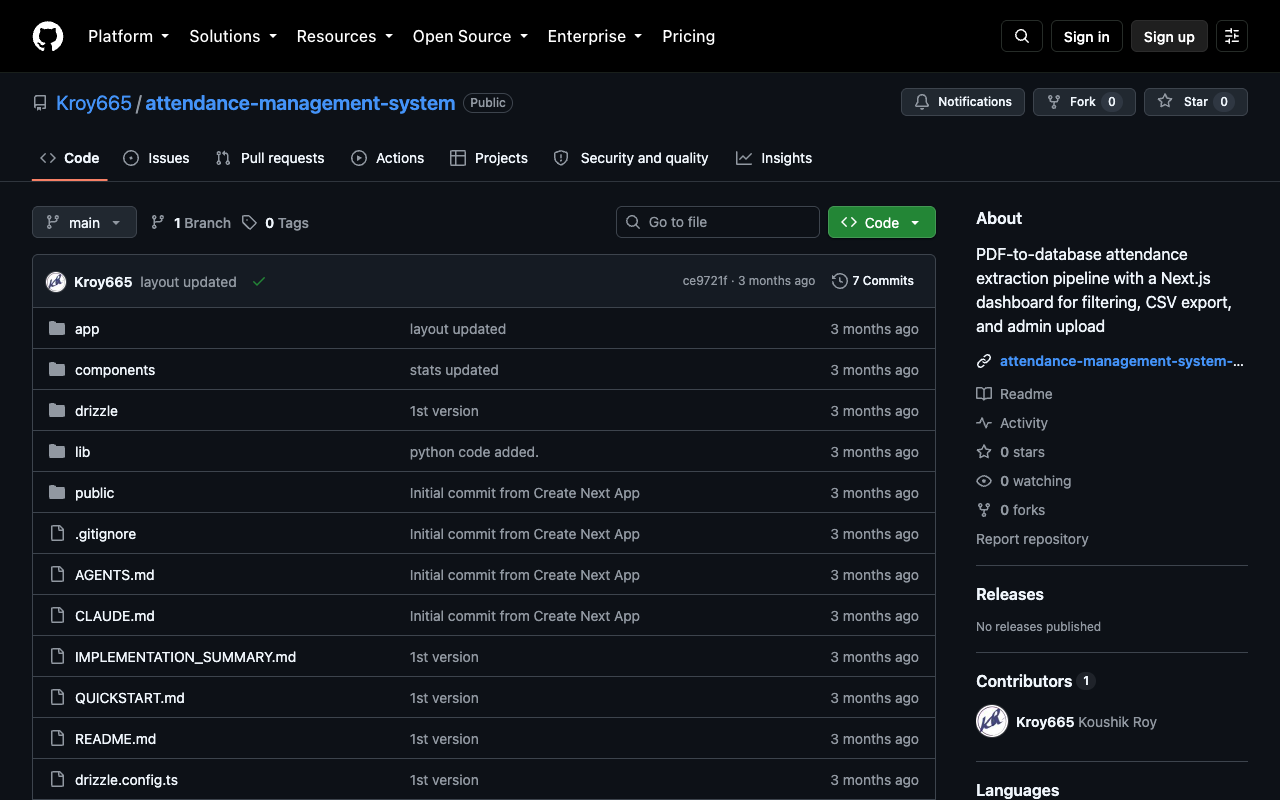Viewport: 1280px width, 800px height.
Task: Click the .gitignore file icon
Action: (x=57, y=534)
